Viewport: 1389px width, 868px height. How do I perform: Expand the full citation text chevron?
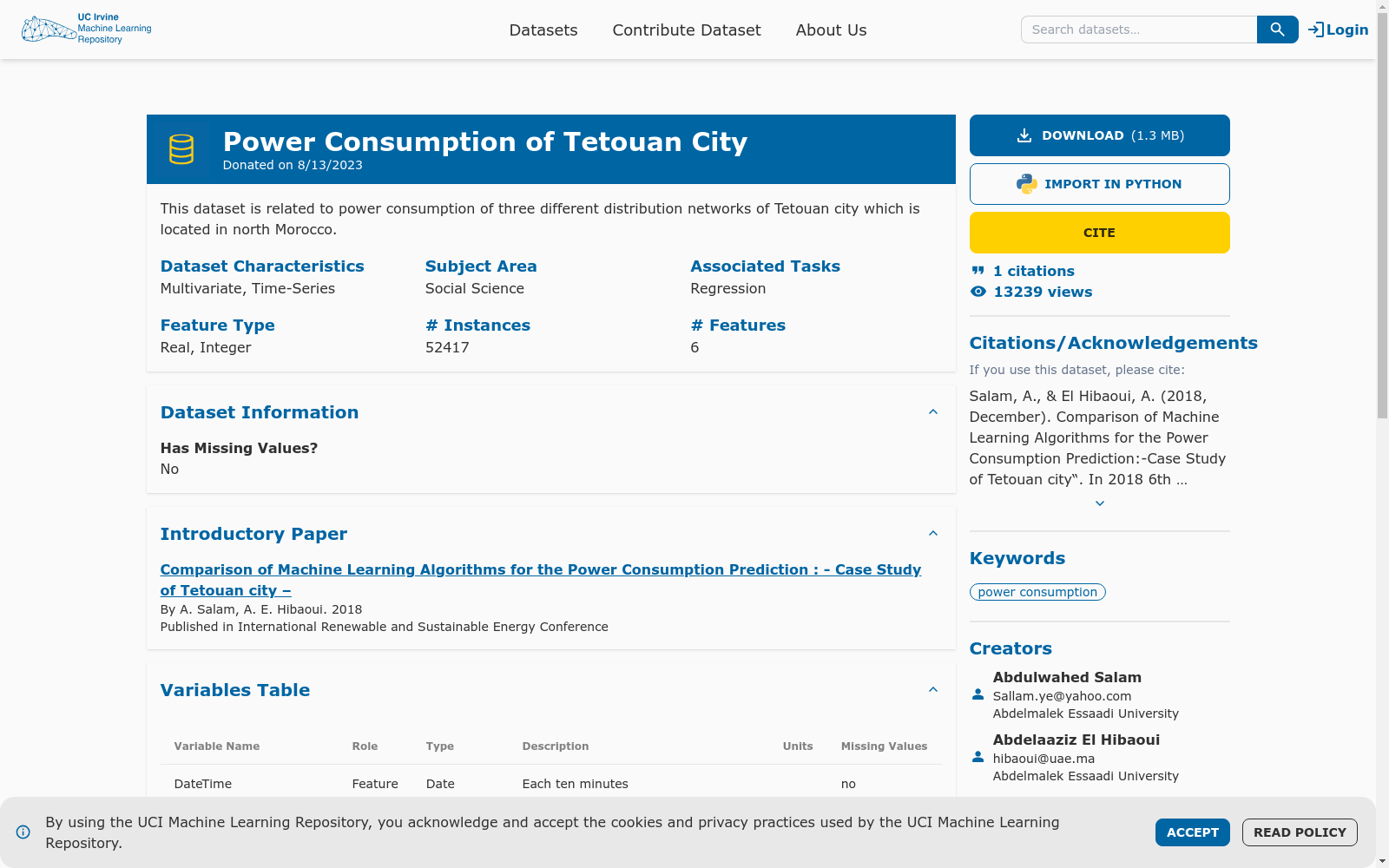(1100, 503)
